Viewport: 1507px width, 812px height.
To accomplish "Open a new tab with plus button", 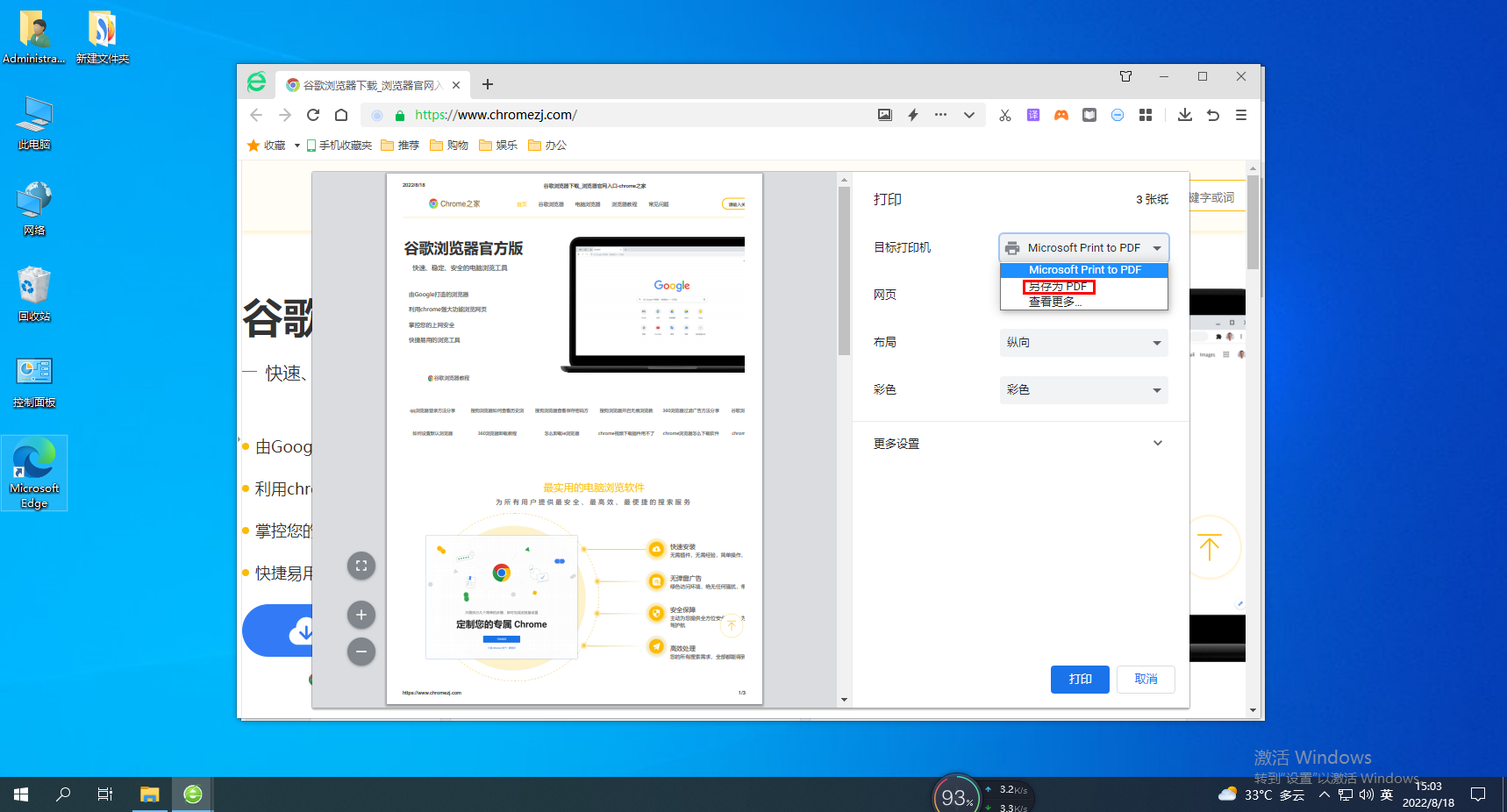I will [x=488, y=84].
